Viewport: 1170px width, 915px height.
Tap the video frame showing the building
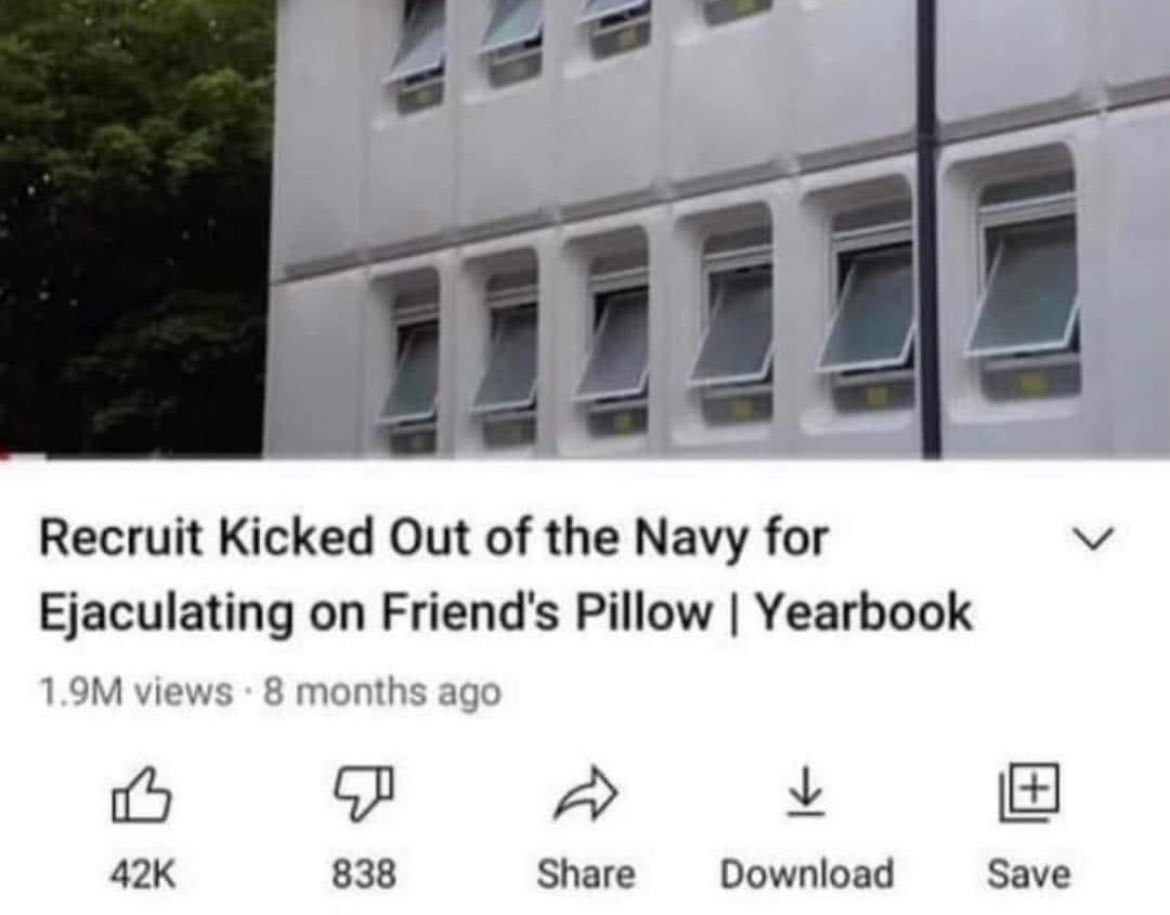coord(585,226)
